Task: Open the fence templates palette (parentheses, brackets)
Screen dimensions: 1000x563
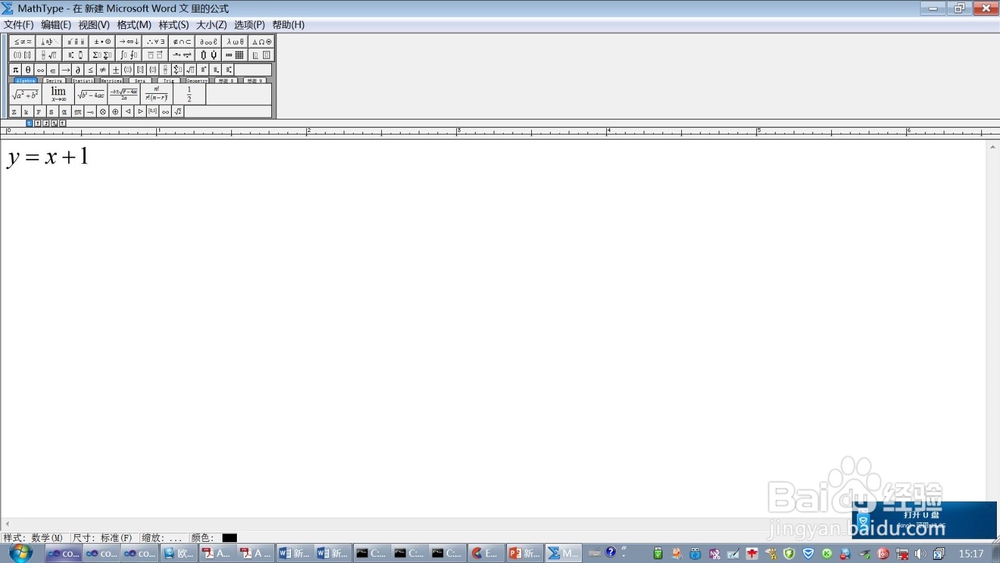Action: (22, 55)
